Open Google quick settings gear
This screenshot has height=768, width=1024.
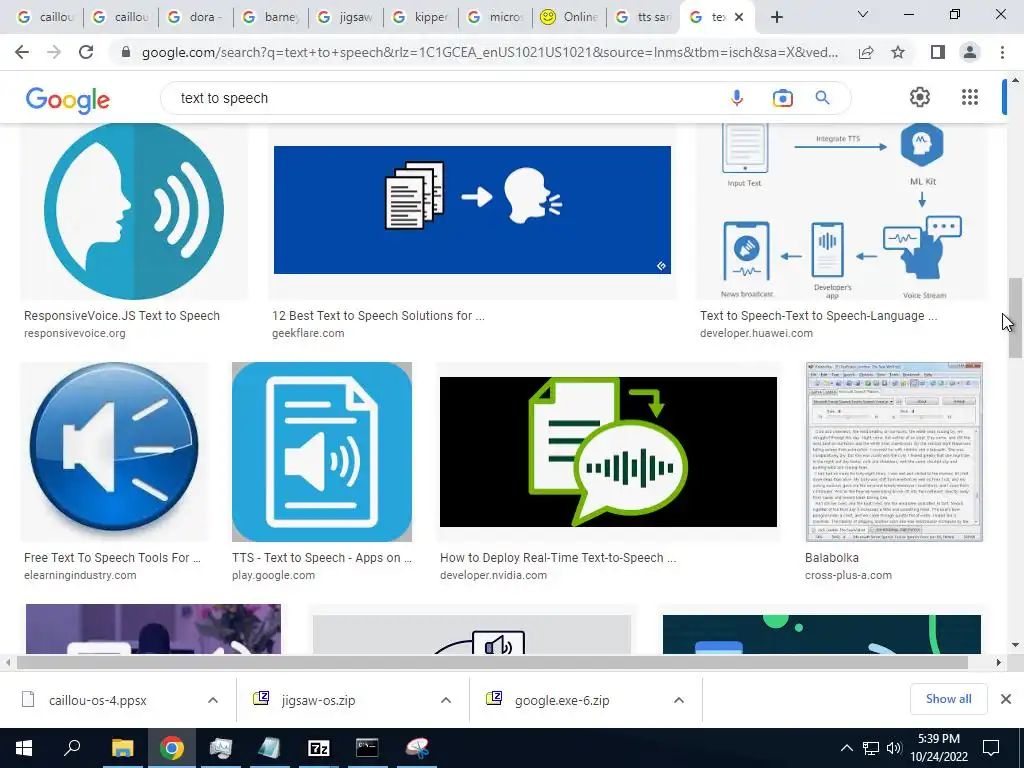pyautogui.click(x=920, y=97)
